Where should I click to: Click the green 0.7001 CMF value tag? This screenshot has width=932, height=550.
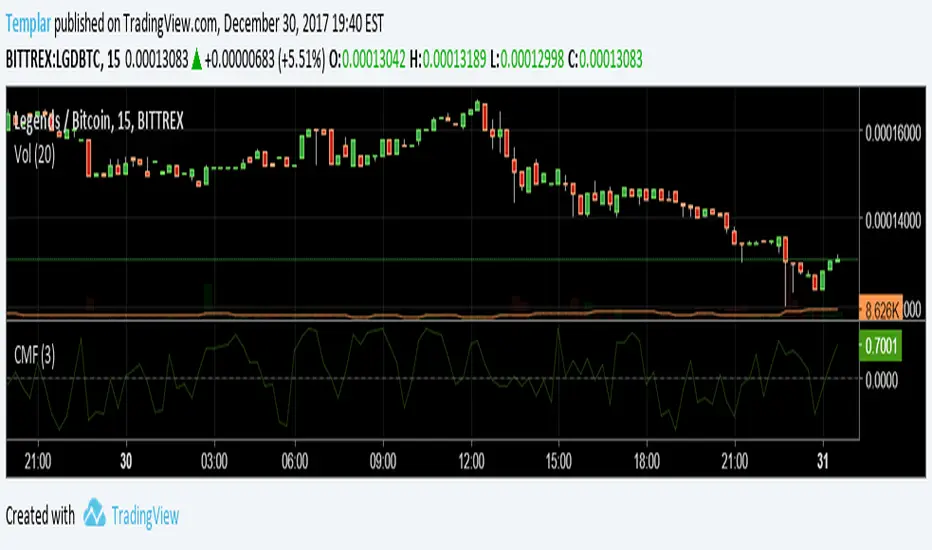point(881,346)
